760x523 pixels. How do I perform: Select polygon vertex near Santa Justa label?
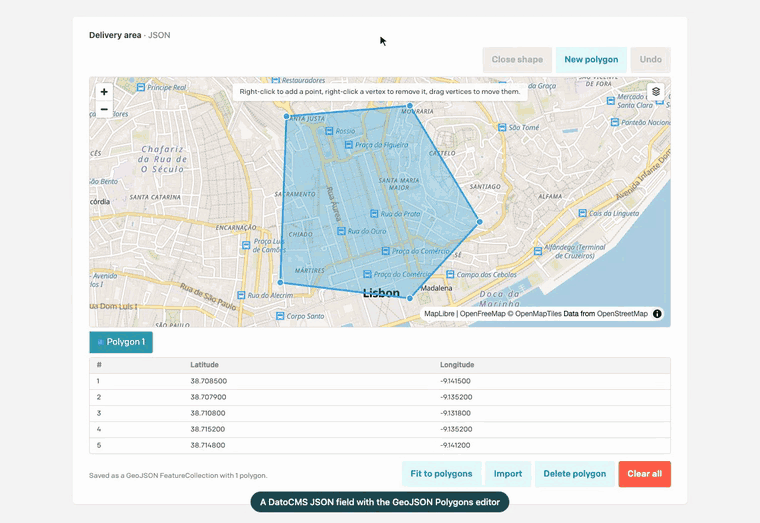[x=286, y=116]
